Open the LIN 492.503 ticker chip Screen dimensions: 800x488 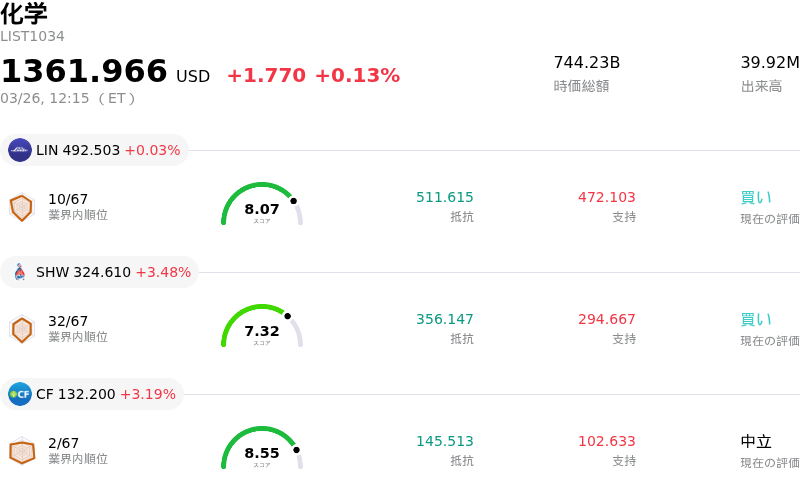tap(95, 150)
